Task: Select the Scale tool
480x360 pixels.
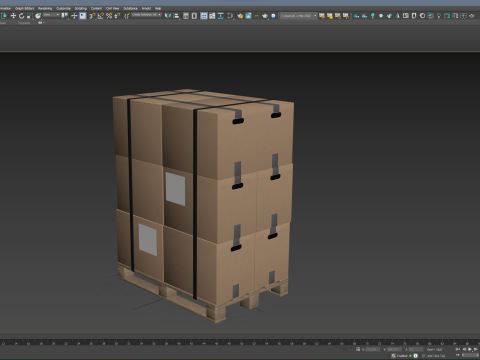Action: [x=29, y=16]
